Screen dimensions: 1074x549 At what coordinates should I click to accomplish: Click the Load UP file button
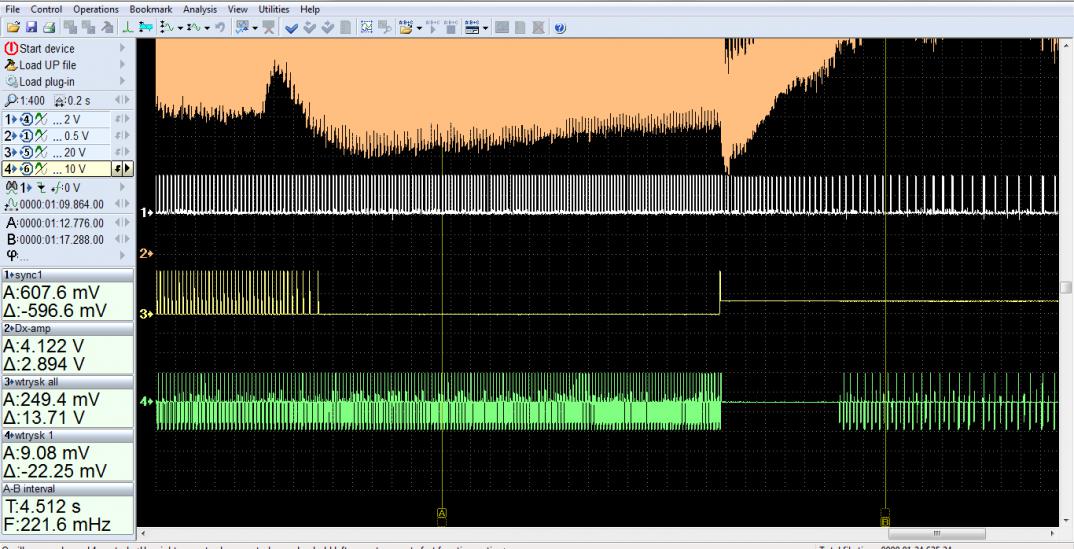coord(47,66)
